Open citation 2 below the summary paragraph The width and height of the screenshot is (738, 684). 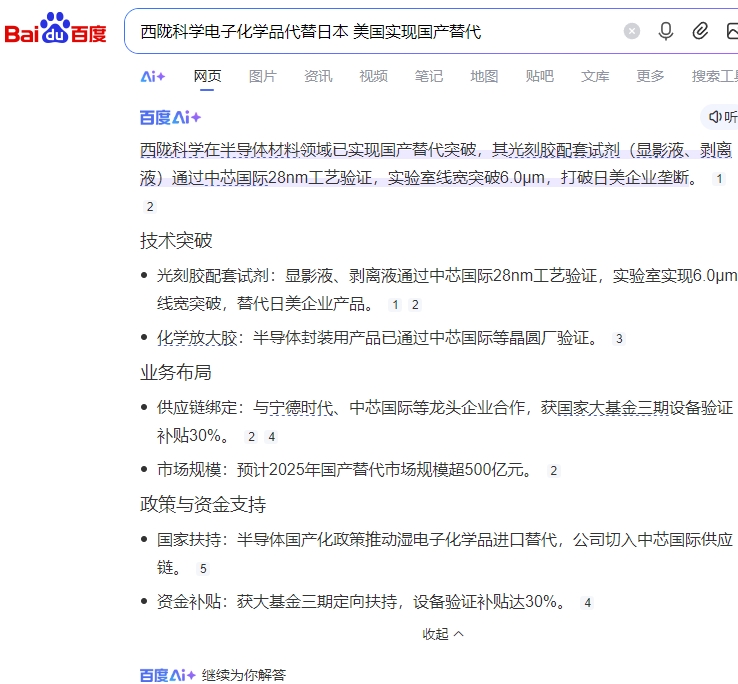[x=150, y=207]
